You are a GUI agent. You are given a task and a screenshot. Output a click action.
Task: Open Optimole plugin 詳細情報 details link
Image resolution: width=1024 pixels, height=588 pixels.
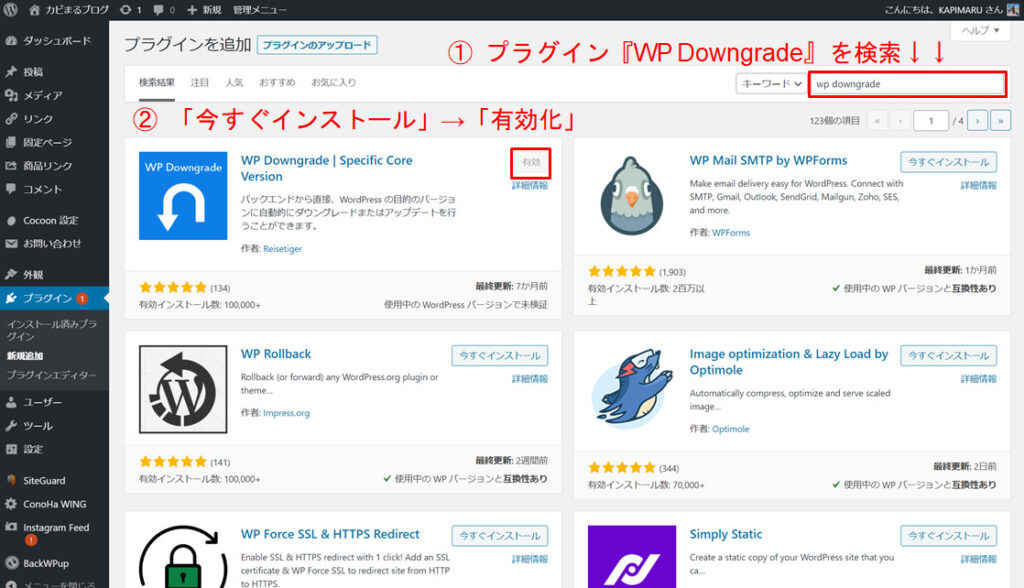[x=978, y=379]
